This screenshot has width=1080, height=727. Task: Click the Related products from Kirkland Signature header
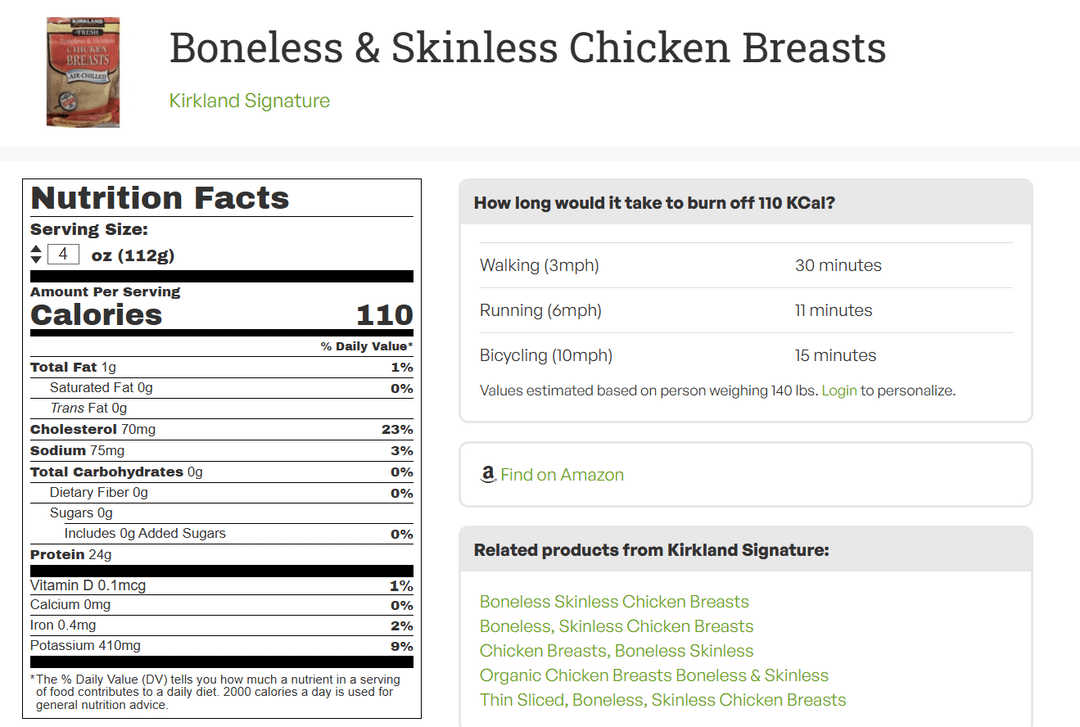(652, 550)
